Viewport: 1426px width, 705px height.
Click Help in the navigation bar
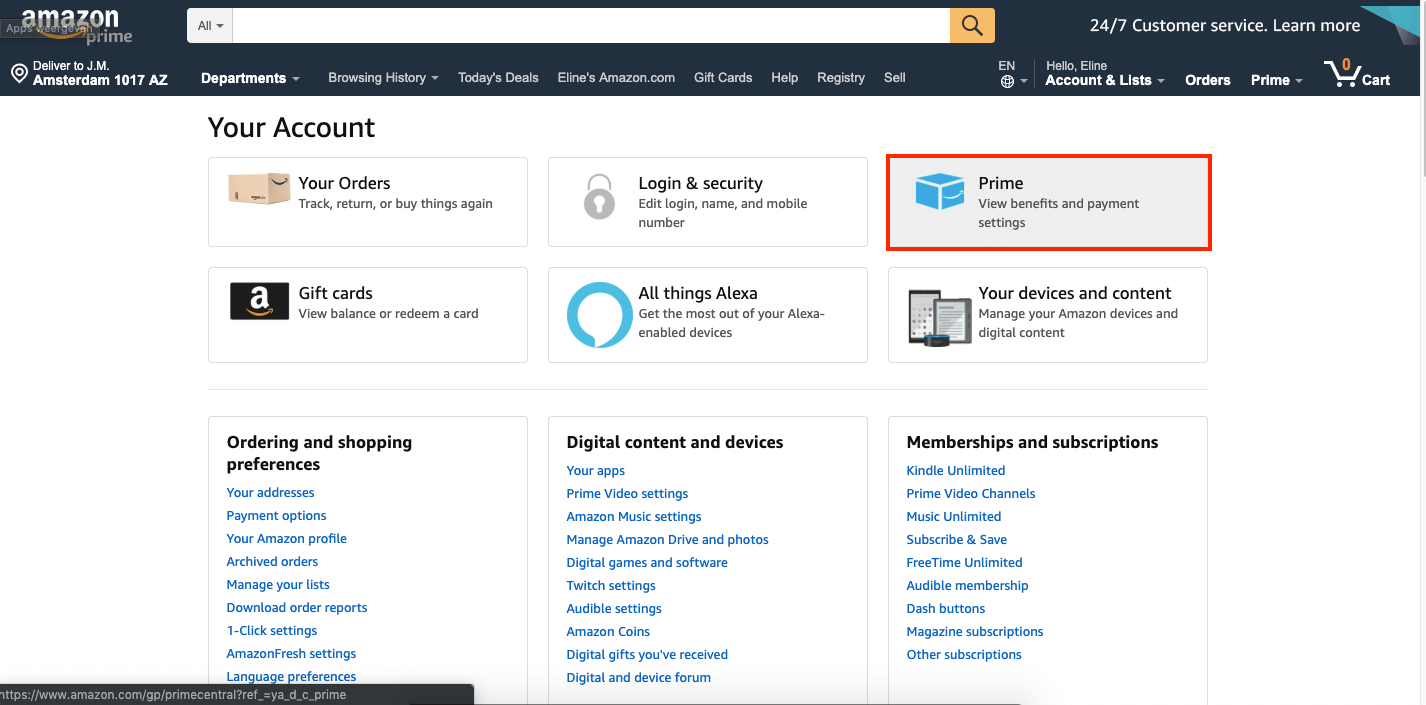(x=784, y=77)
